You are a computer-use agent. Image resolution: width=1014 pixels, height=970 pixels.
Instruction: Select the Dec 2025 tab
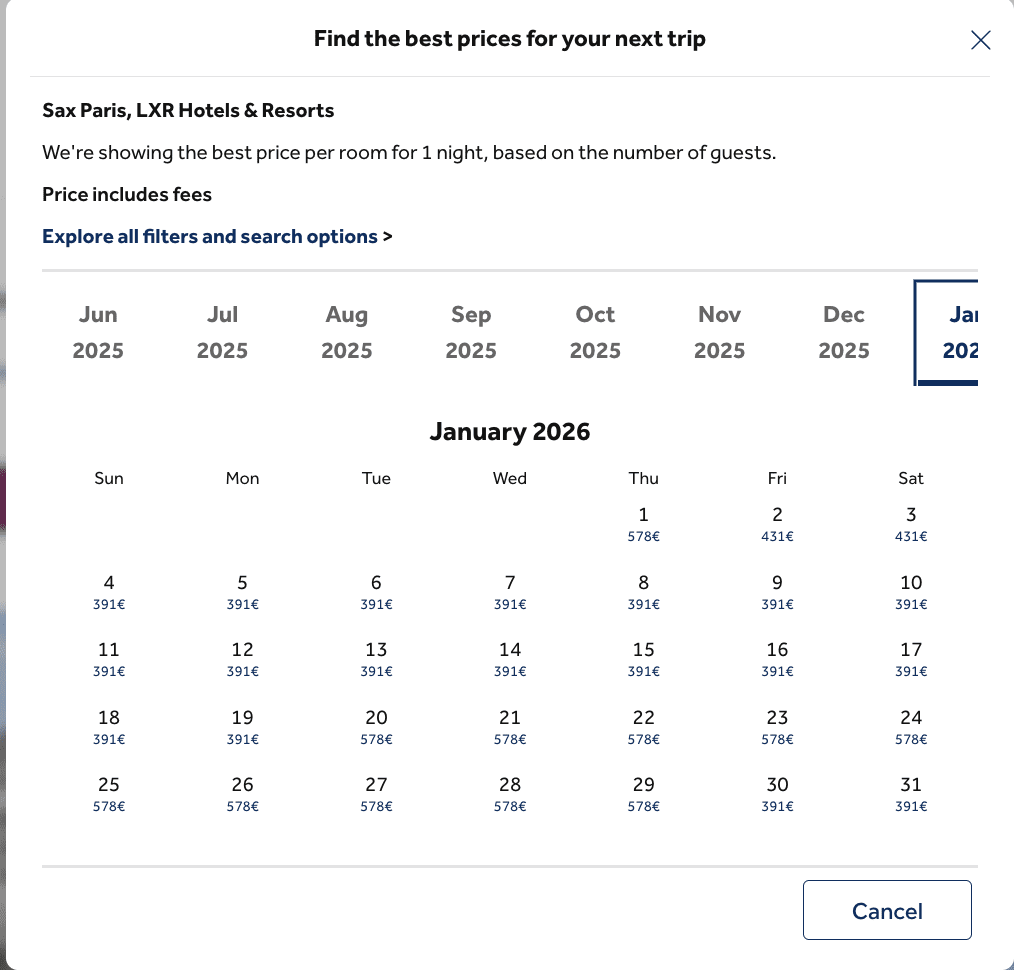click(x=843, y=332)
